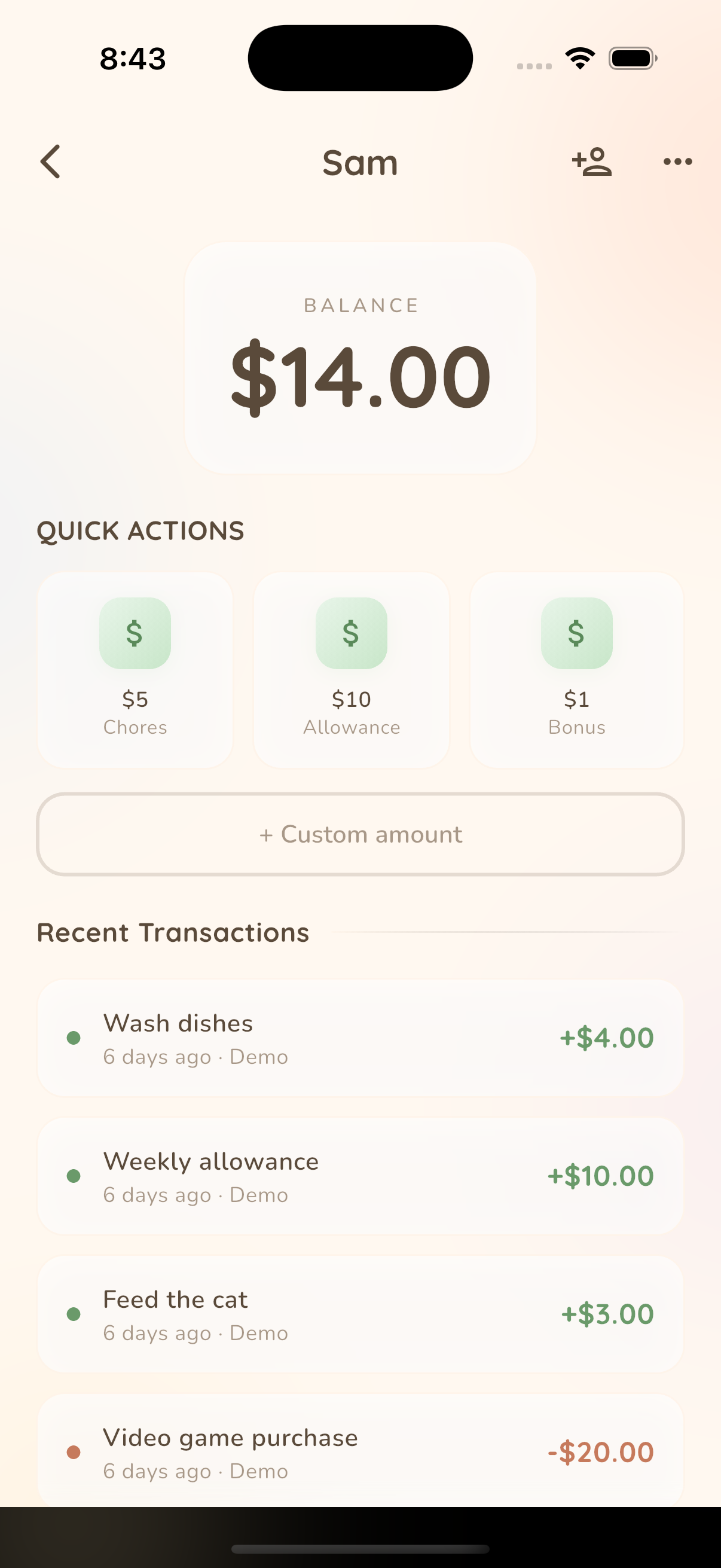Add the $10 Allowance quick action

351,712
